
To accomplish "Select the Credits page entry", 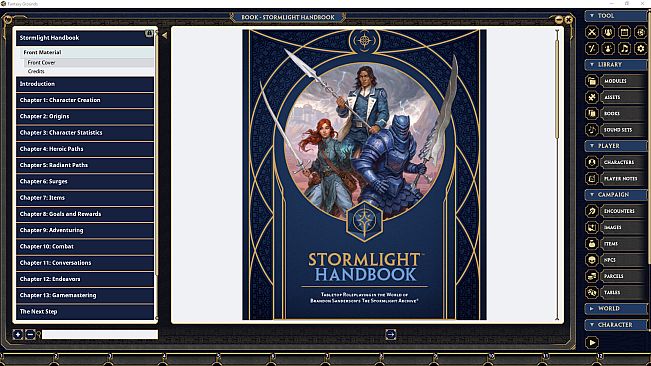I will pyautogui.click(x=88, y=71).
